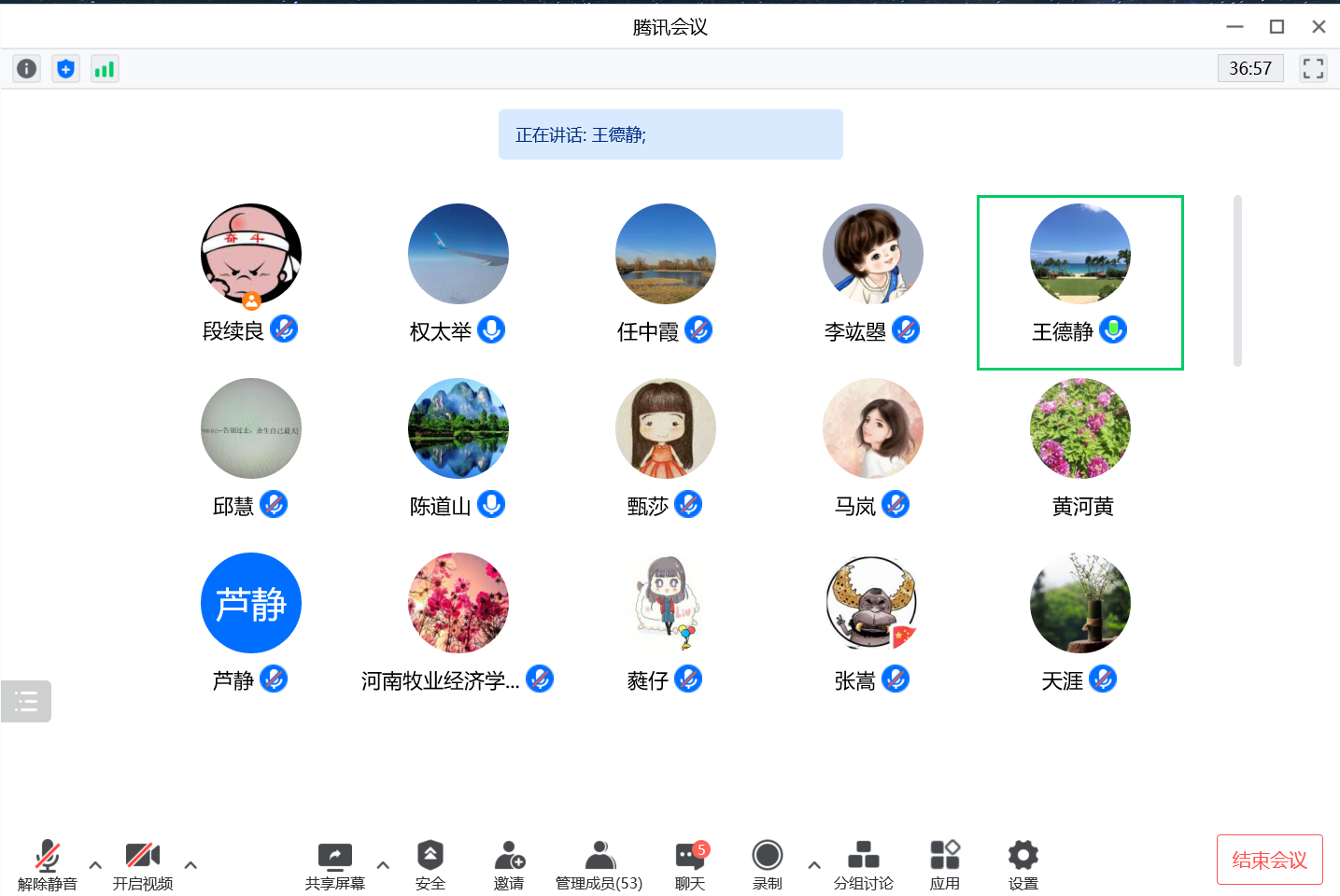
Task: Expand the share screen options arrow
Action: [x=383, y=865]
